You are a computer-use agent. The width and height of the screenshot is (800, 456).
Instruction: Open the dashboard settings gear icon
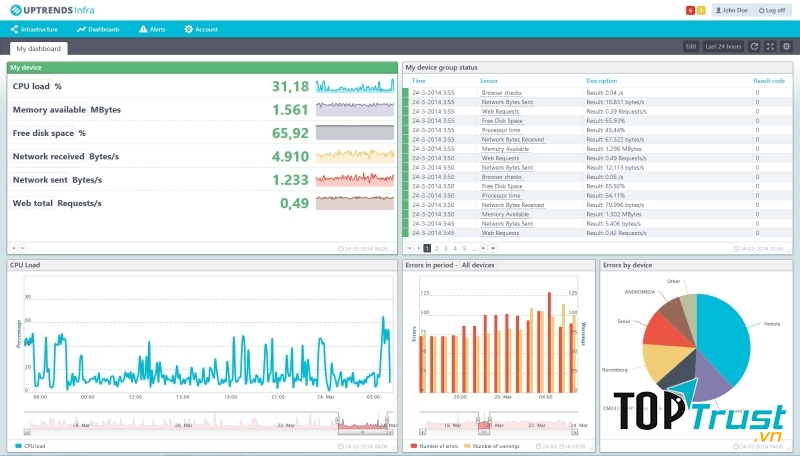[x=786, y=46]
